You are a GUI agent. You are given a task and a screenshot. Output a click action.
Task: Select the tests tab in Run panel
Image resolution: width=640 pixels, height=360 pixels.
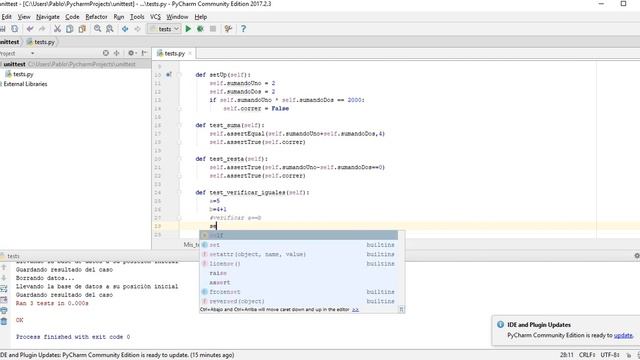pyautogui.click(x=10, y=256)
